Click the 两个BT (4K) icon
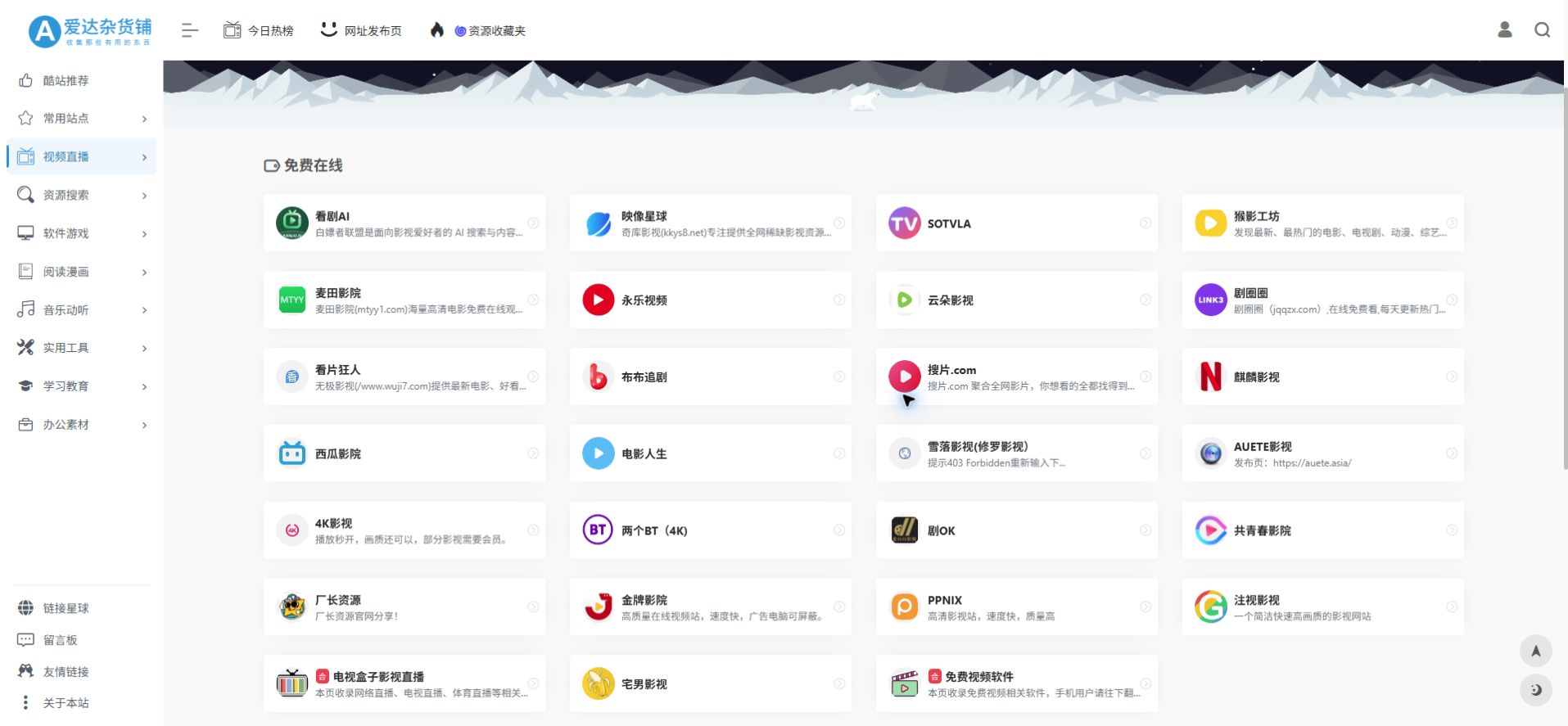 pyautogui.click(x=599, y=530)
